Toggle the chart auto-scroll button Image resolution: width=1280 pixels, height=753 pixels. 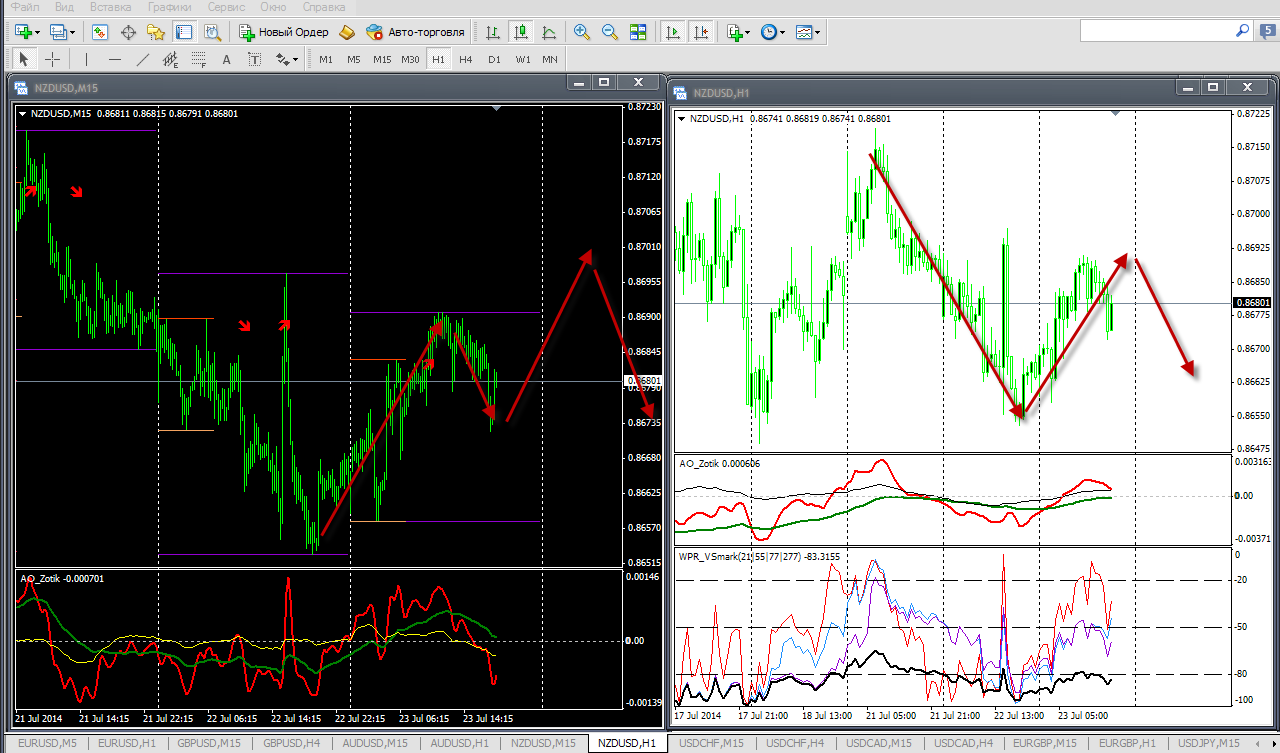click(x=673, y=32)
